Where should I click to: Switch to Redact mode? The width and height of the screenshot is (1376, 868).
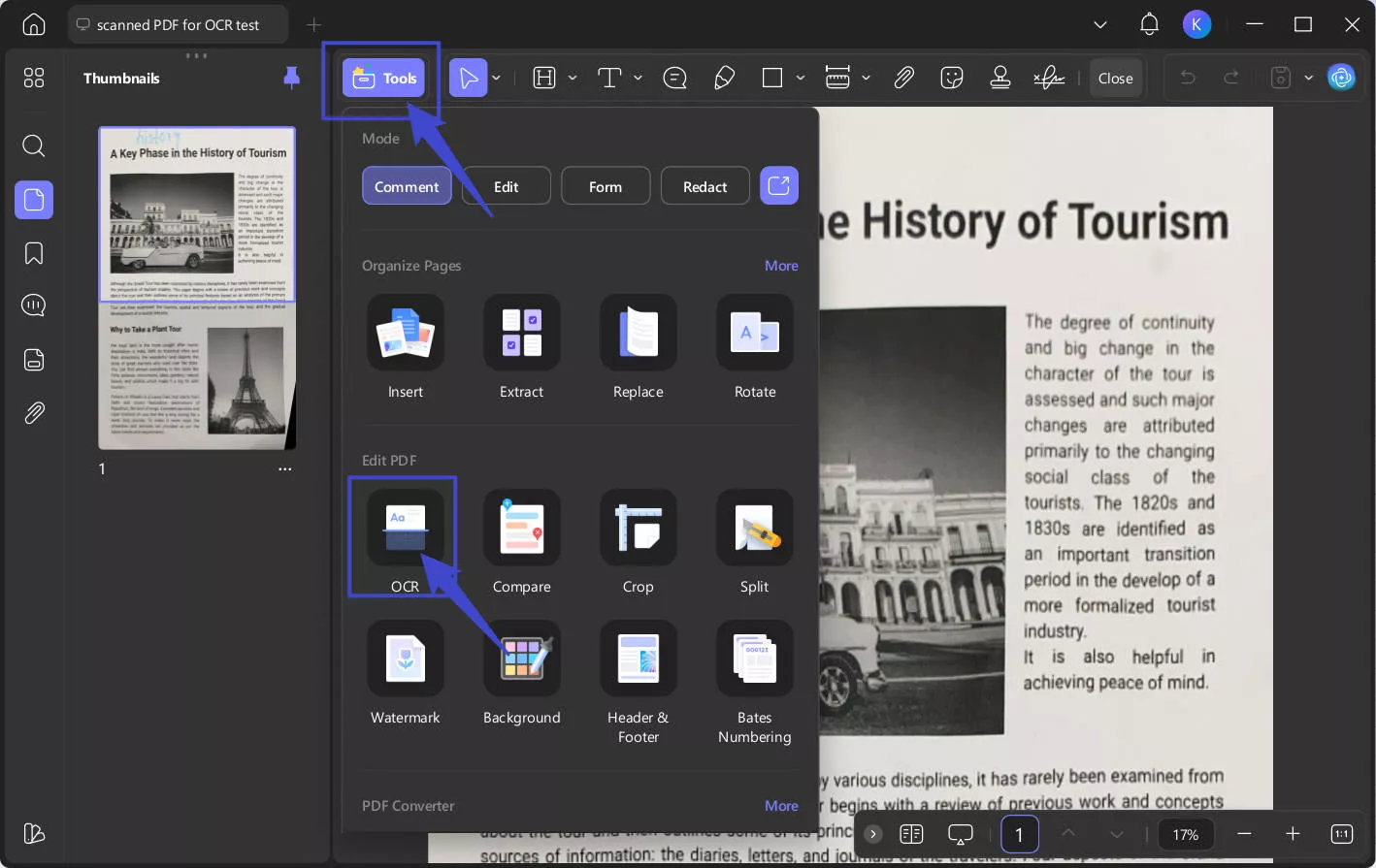click(704, 186)
